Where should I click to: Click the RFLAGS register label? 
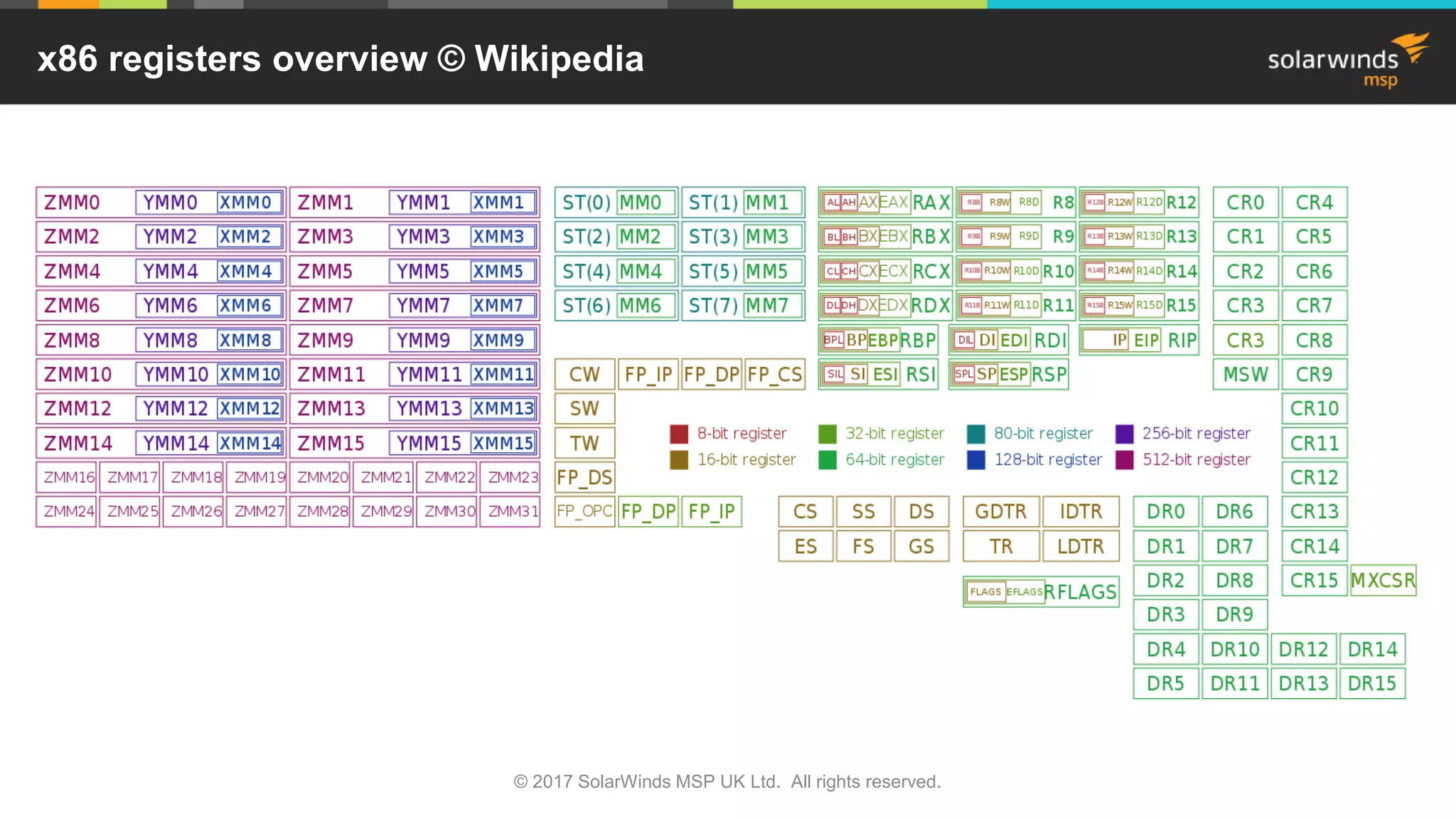click(x=1081, y=592)
